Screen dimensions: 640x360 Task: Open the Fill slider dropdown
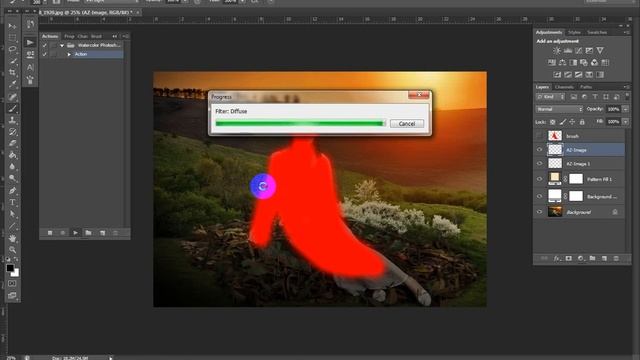pos(625,122)
